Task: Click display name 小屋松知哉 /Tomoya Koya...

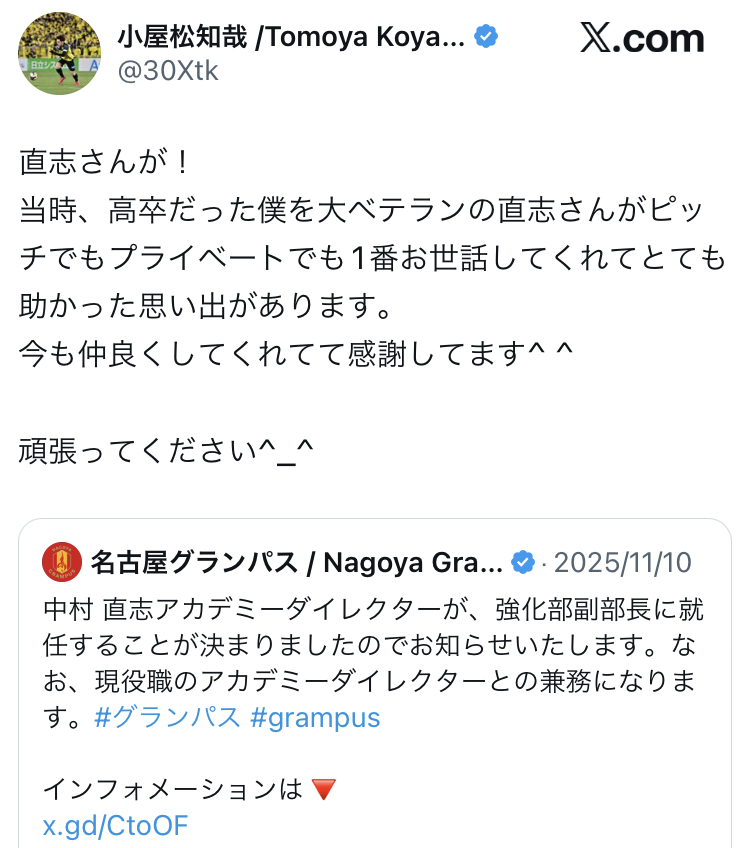Action: coord(290,38)
